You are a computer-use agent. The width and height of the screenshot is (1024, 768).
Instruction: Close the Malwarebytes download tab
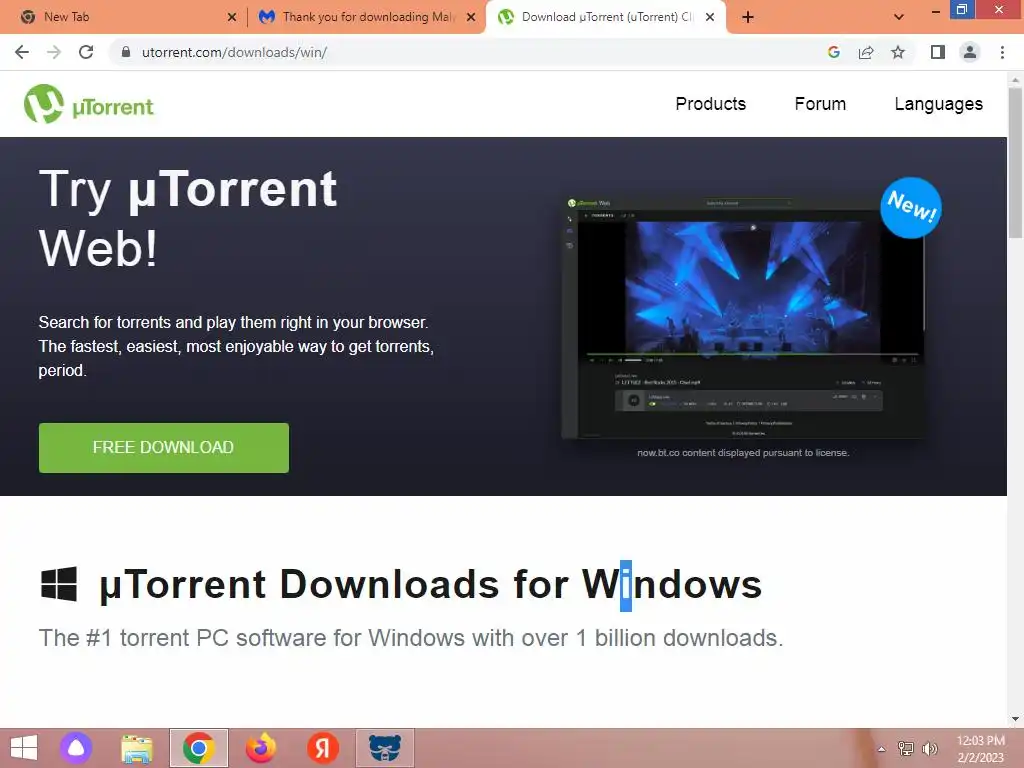coord(471,18)
